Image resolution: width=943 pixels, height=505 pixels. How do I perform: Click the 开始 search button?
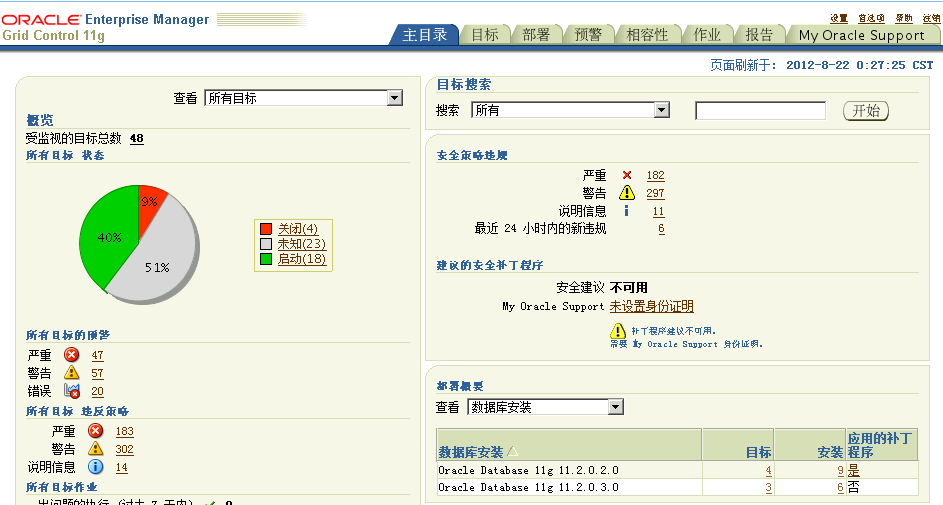coord(866,111)
